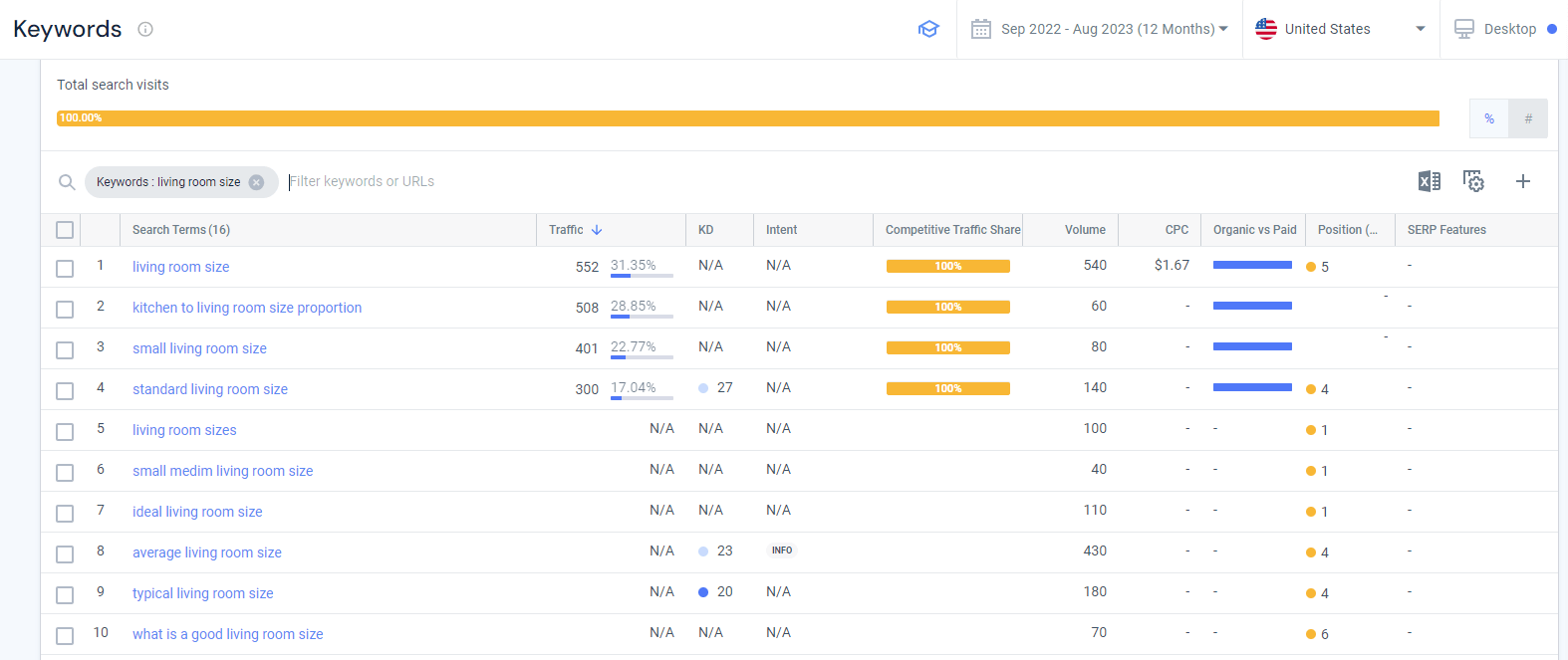
Task: Check the what is a good living room checkbox
Action: (x=65, y=636)
